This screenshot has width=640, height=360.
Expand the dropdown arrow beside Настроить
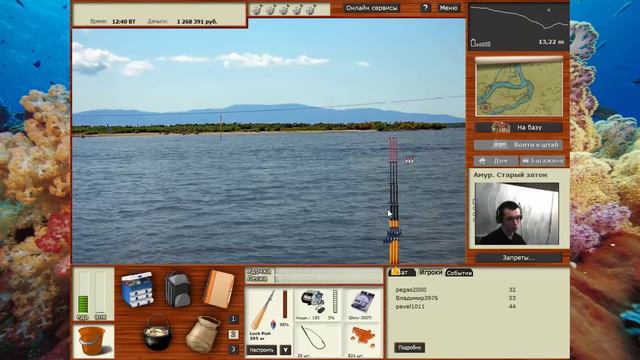285,350
